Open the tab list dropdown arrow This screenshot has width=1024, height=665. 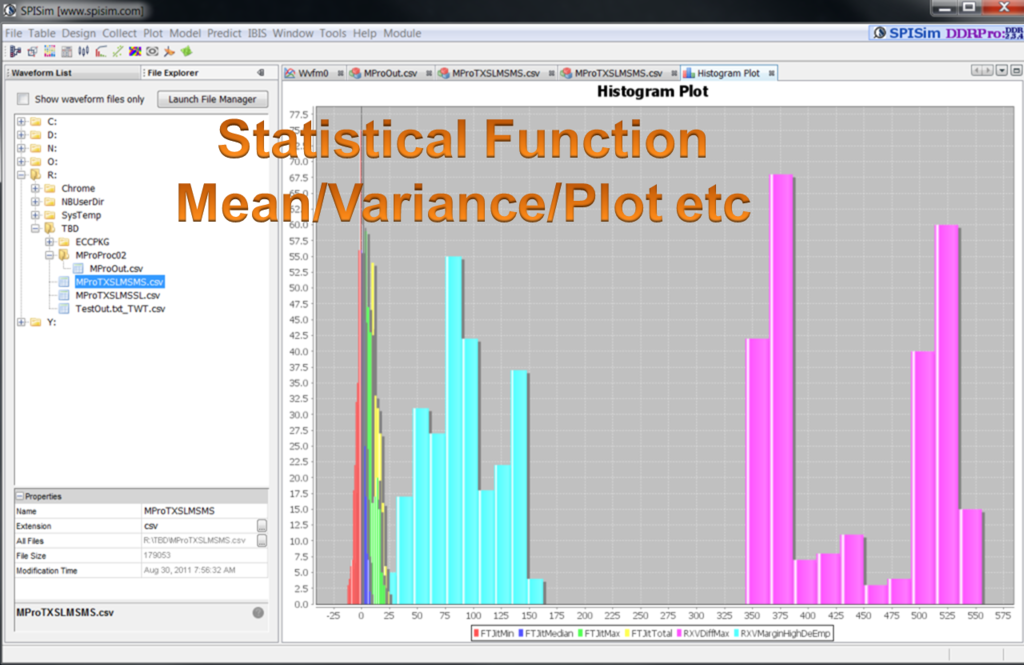(1002, 71)
